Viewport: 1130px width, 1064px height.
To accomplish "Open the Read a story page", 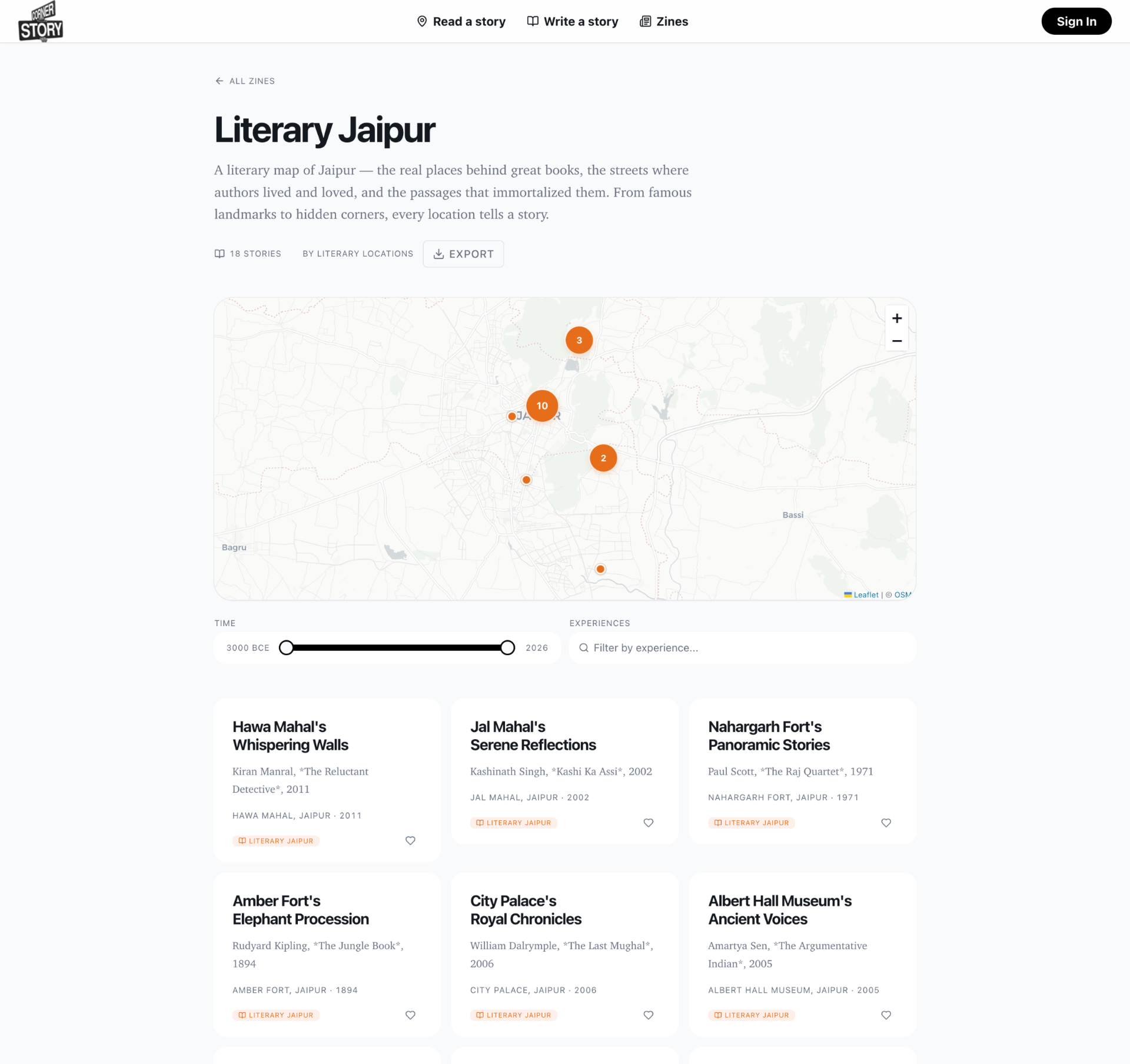I will 461,22.
